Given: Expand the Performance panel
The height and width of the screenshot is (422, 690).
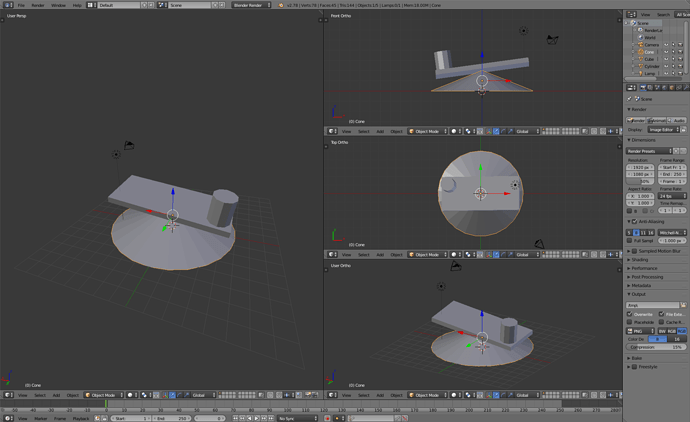Looking at the screenshot, I should 642,268.
